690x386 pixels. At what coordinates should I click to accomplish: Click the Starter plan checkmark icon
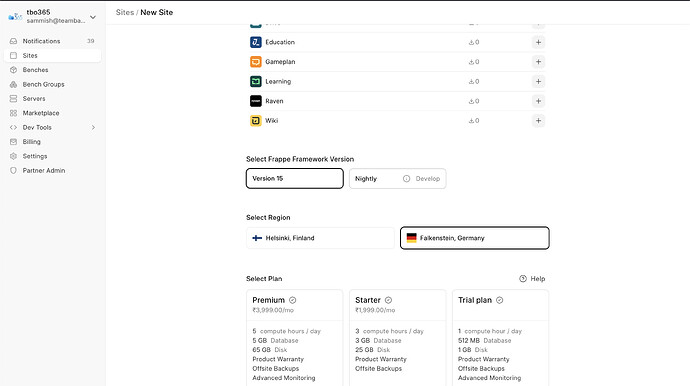[388, 300]
